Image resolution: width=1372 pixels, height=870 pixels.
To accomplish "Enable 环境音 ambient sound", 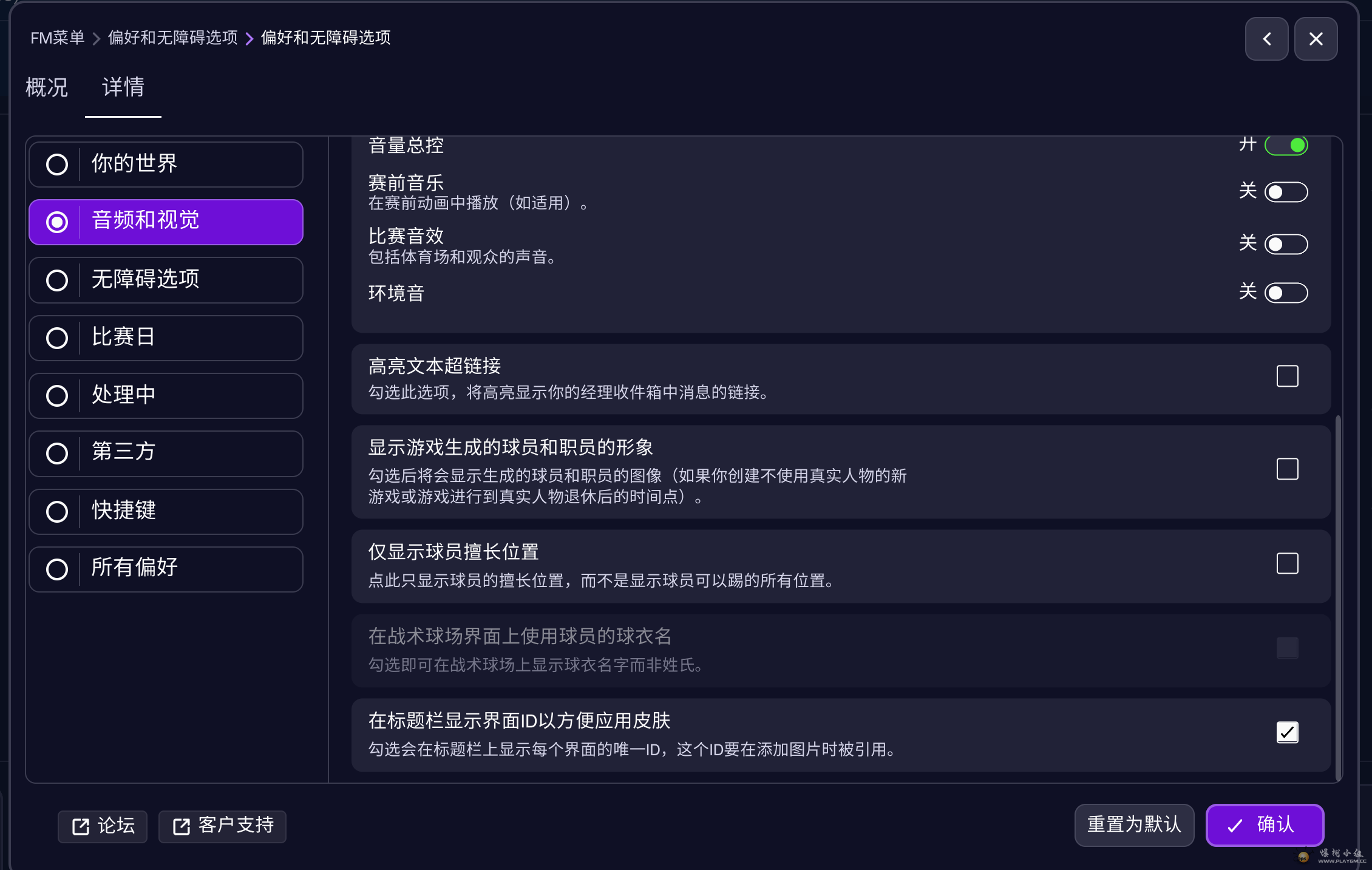I will [1287, 293].
